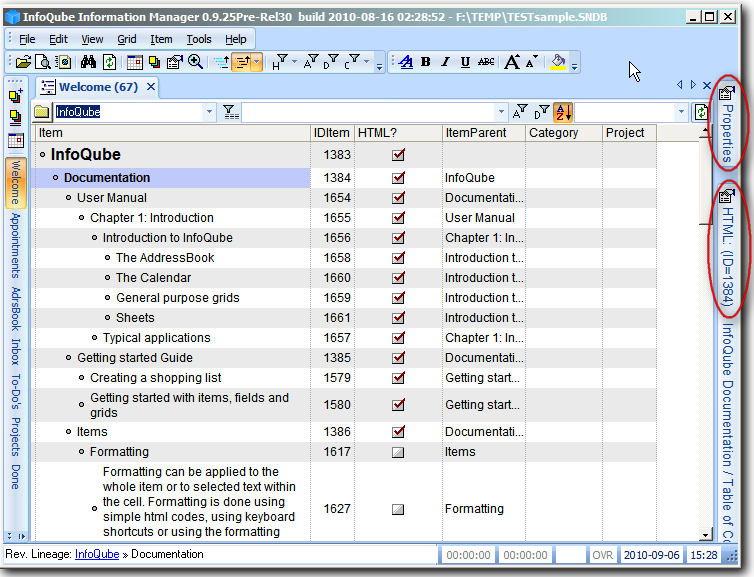The height and width of the screenshot is (577, 754).
Task: Toggle the A-Z sort button
Action: [563, 112]
